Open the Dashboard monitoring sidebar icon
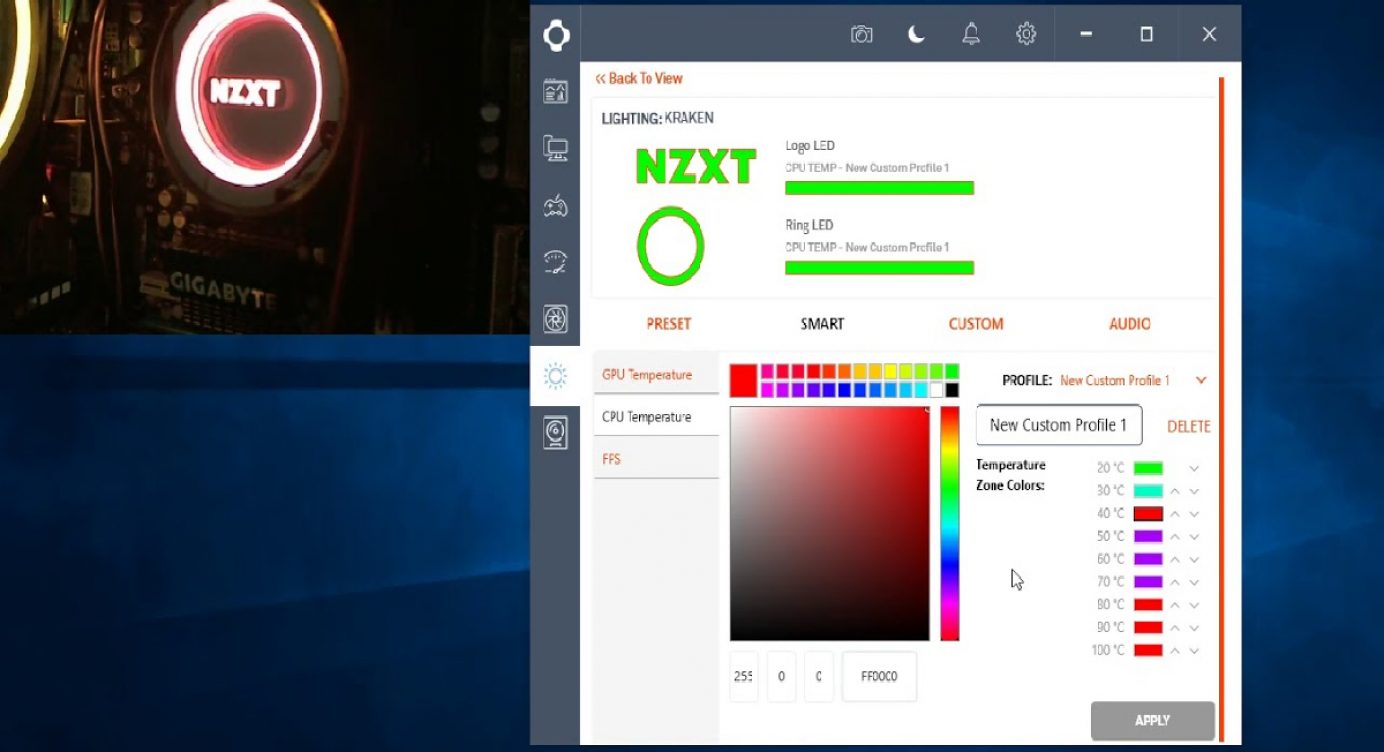 click(x=556, y=92)
